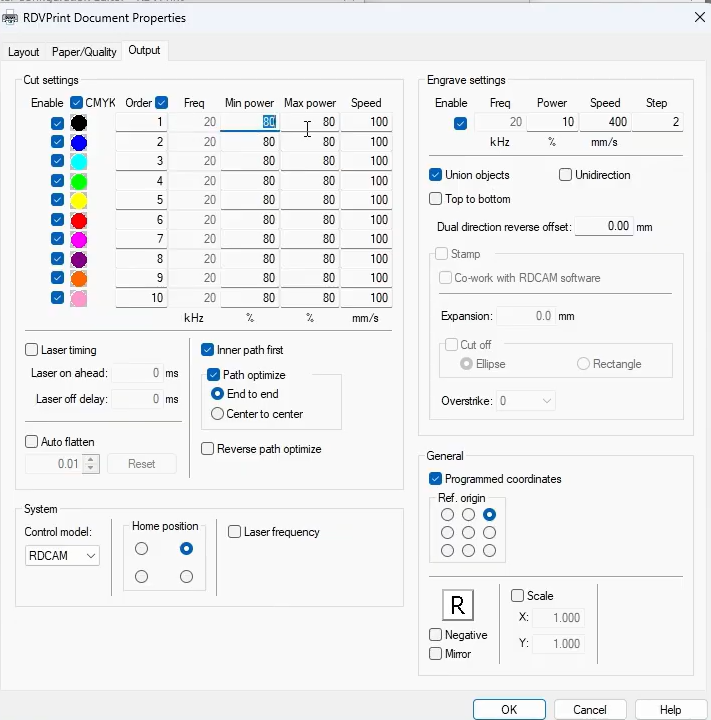Click the Auto flatten value spinner arrows

click(x=91, y=464)
